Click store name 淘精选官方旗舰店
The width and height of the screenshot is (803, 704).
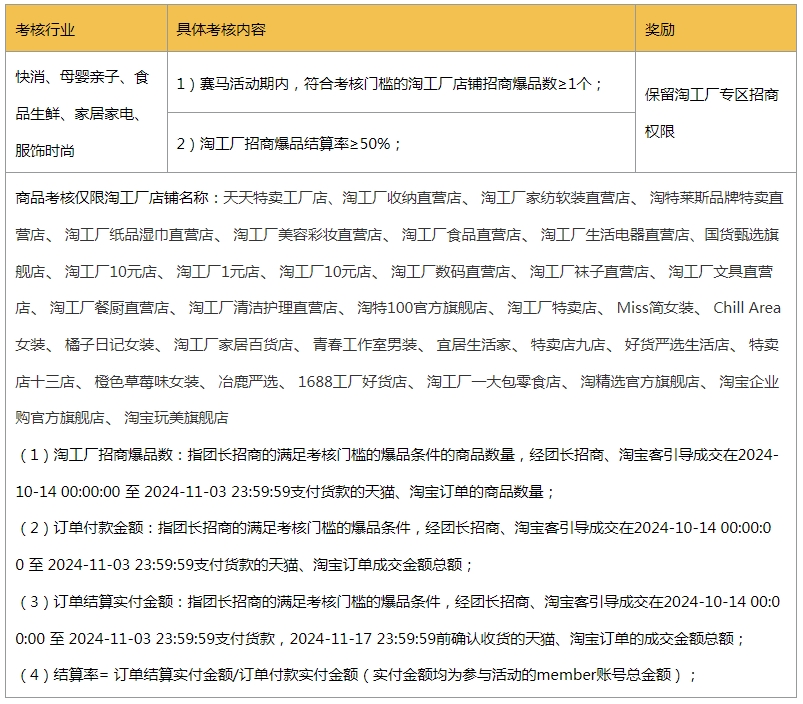(x=640, y=381)
